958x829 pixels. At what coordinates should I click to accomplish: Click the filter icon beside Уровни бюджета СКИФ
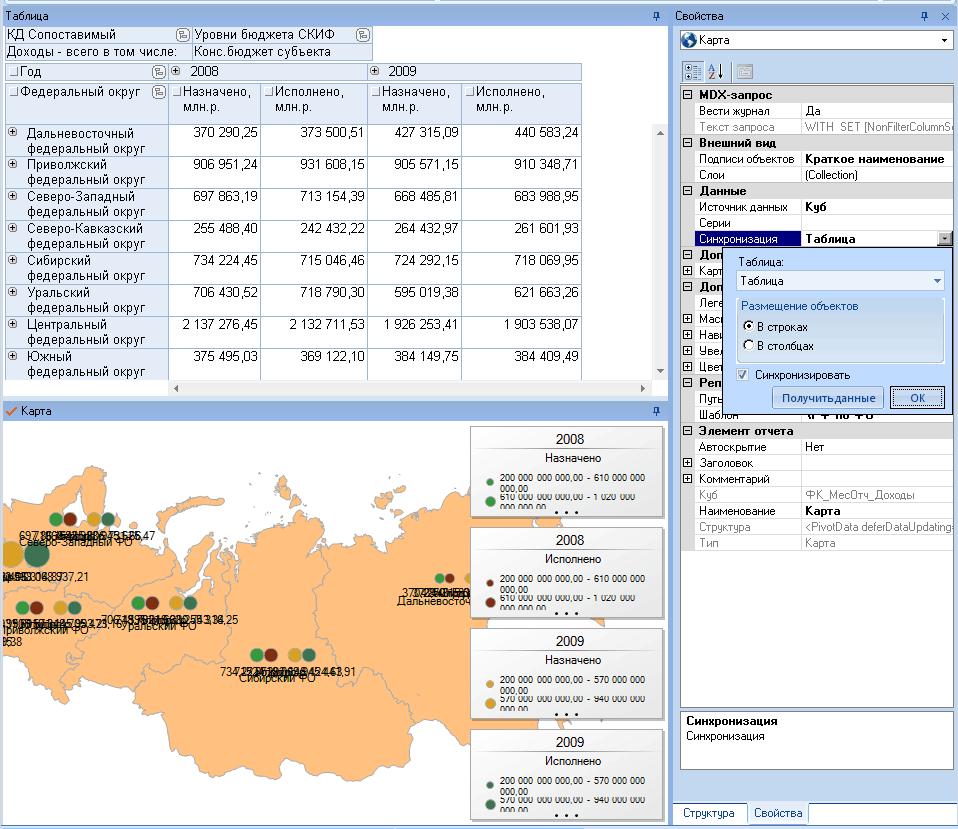tap(363, 35)
